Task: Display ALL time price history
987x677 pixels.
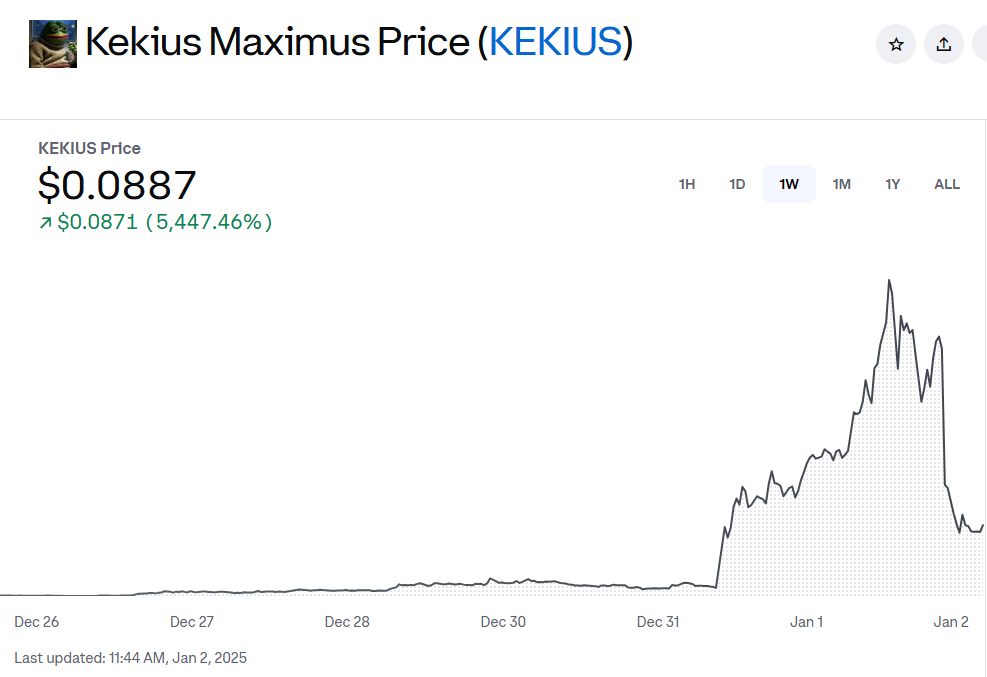Action: coord(947,184)
